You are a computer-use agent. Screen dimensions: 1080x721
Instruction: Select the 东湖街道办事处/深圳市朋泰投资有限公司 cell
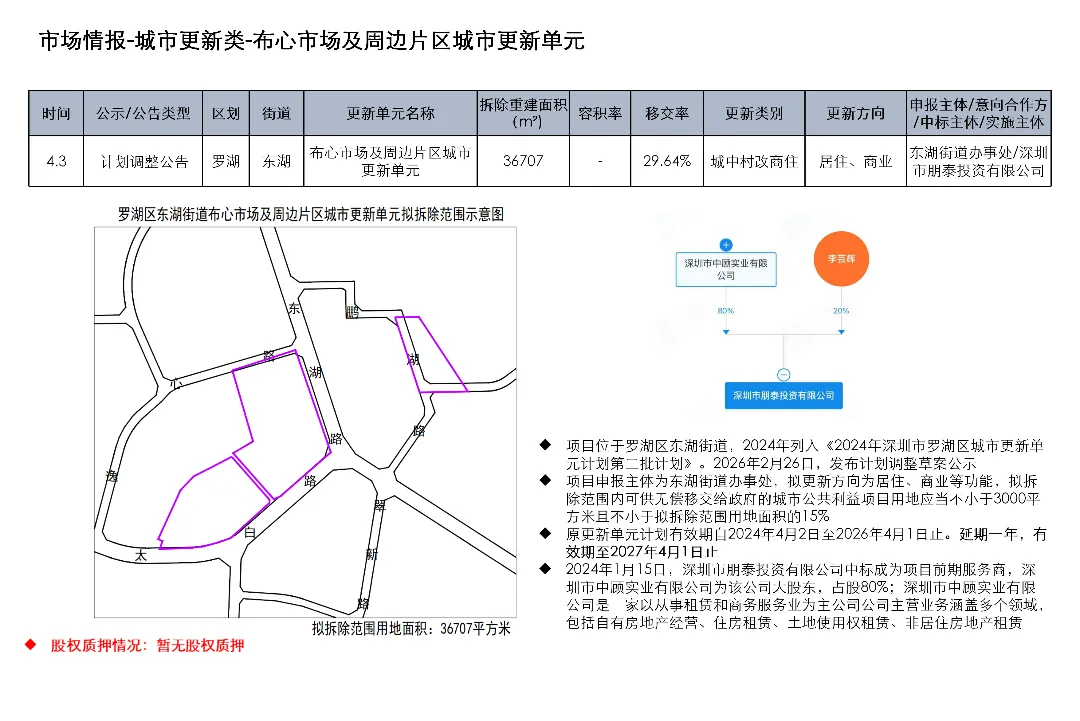pos(979,161)
